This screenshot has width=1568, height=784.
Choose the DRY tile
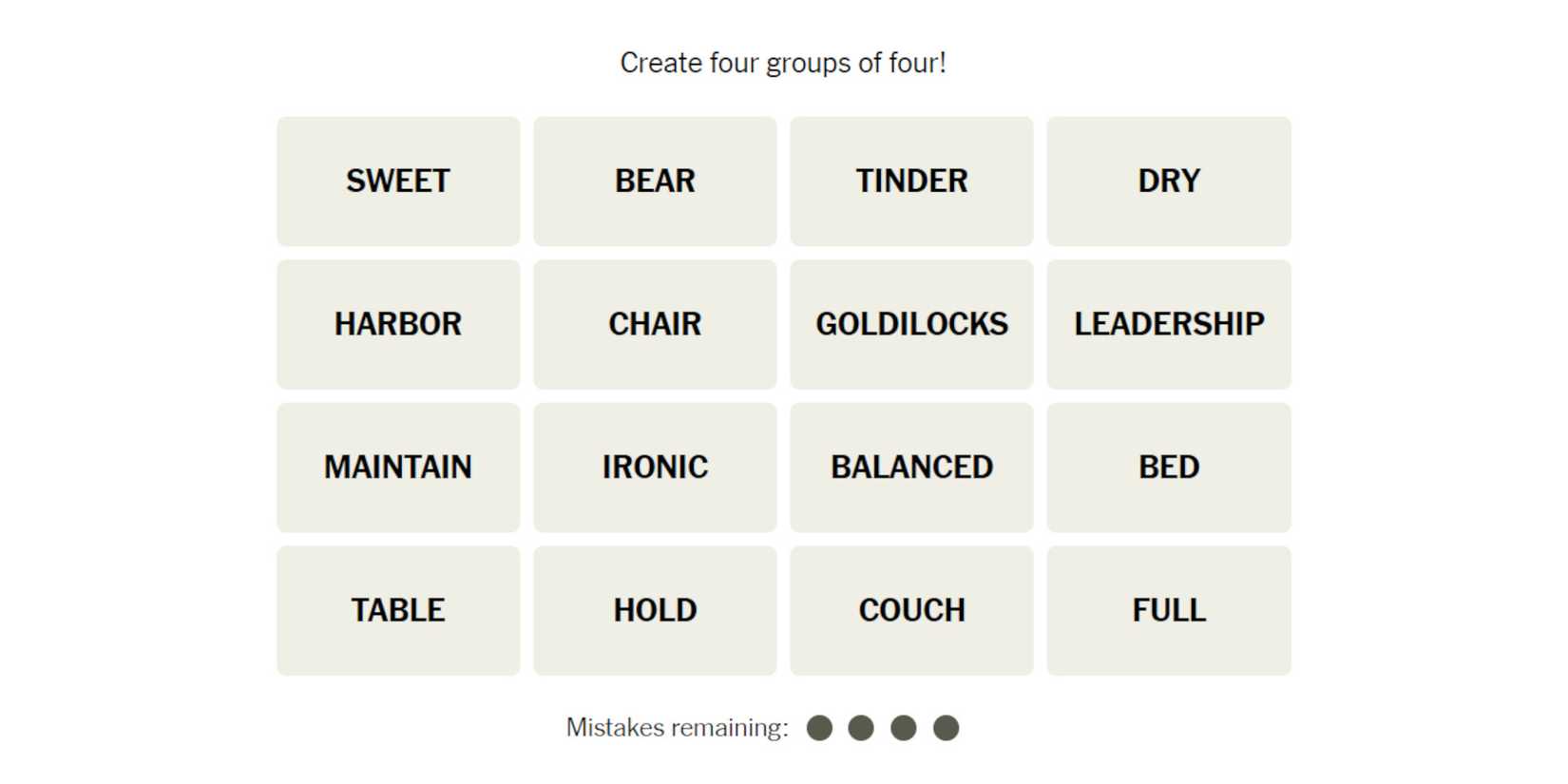pos(1168,182)
